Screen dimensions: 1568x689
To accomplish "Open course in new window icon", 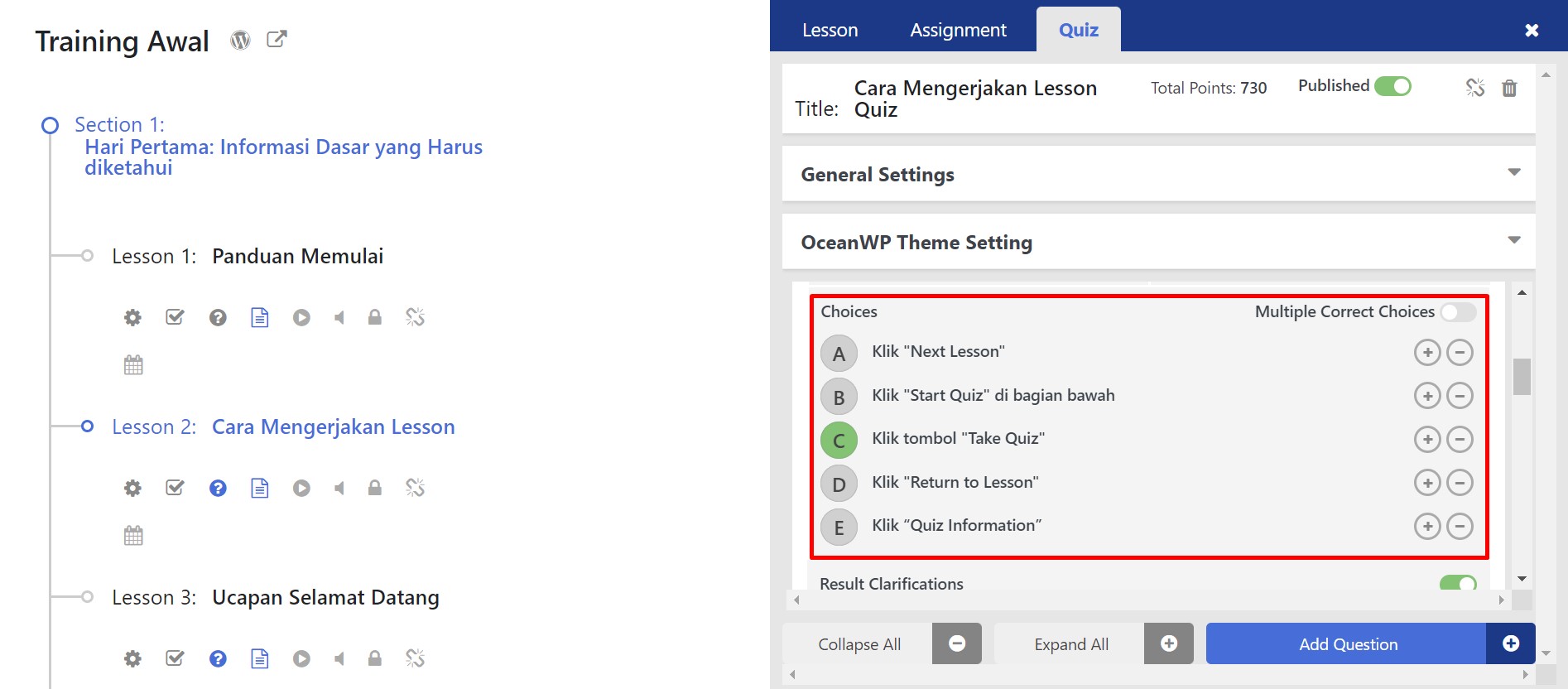I will tap(277, 39).
